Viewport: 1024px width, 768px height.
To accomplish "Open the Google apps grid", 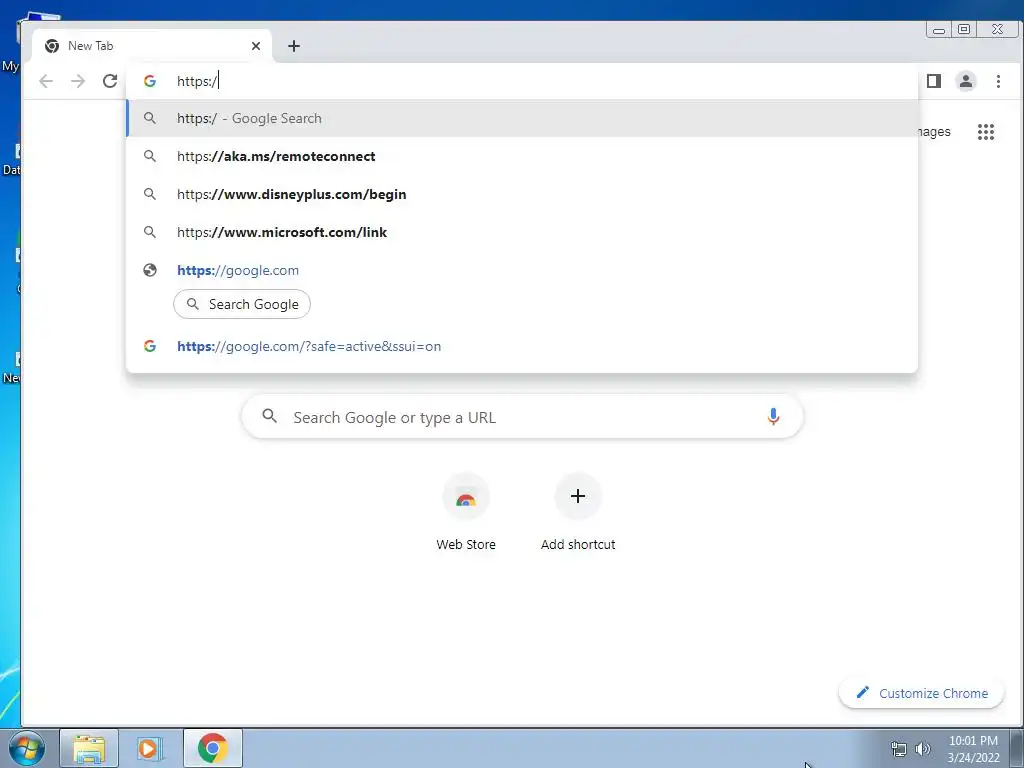I will [985, 132].
